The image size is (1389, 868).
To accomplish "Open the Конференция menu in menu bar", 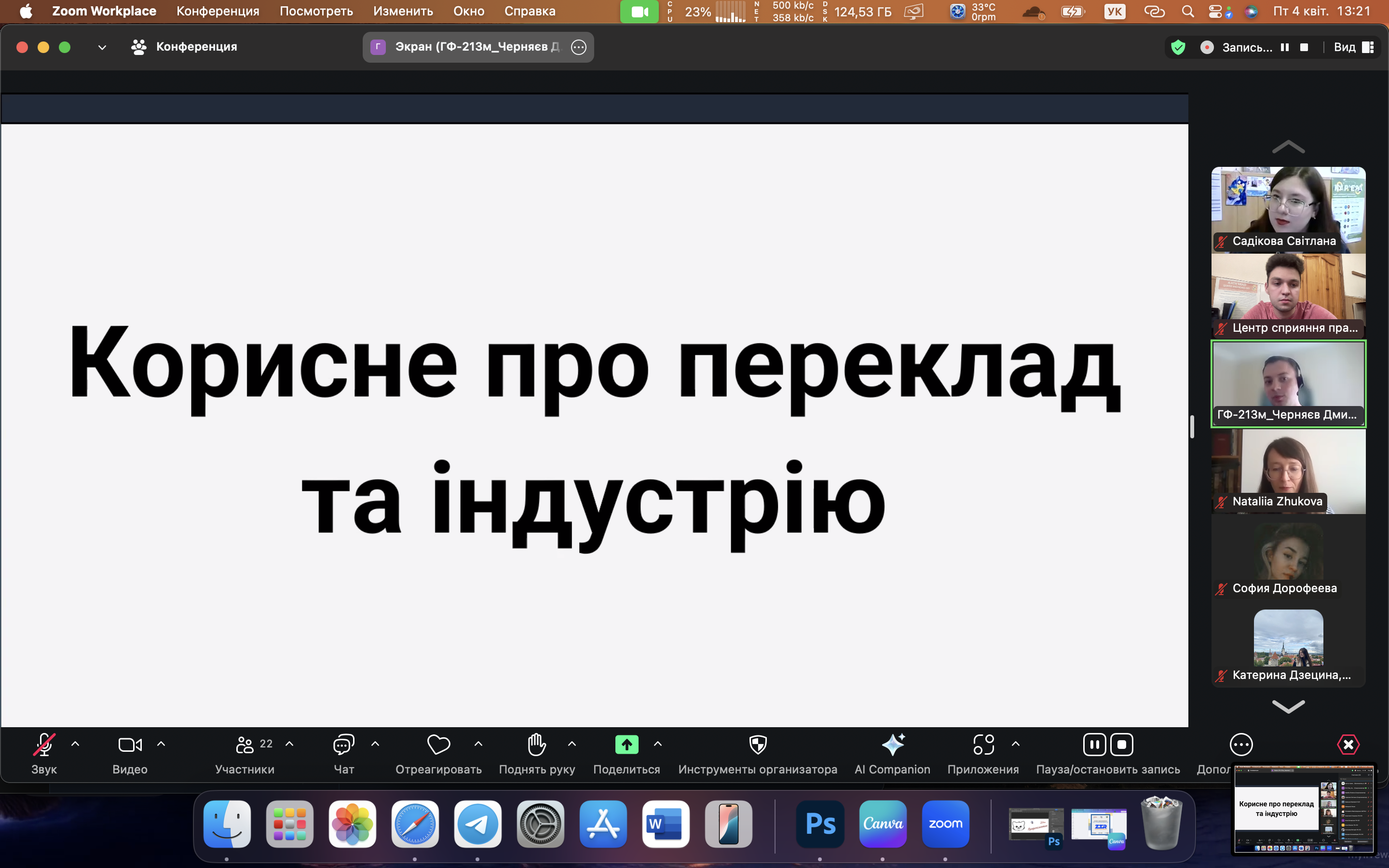I will click(218, 11).
